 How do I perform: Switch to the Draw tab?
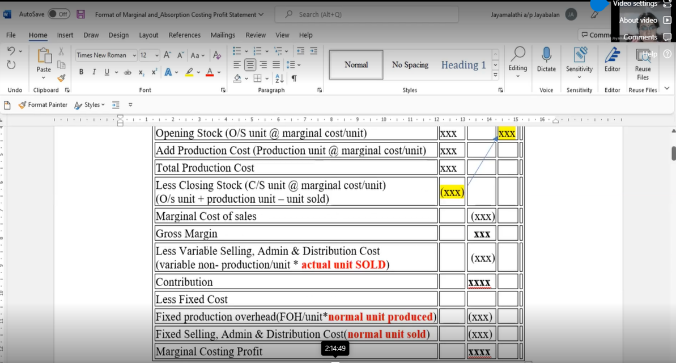[x=91, y=35]
